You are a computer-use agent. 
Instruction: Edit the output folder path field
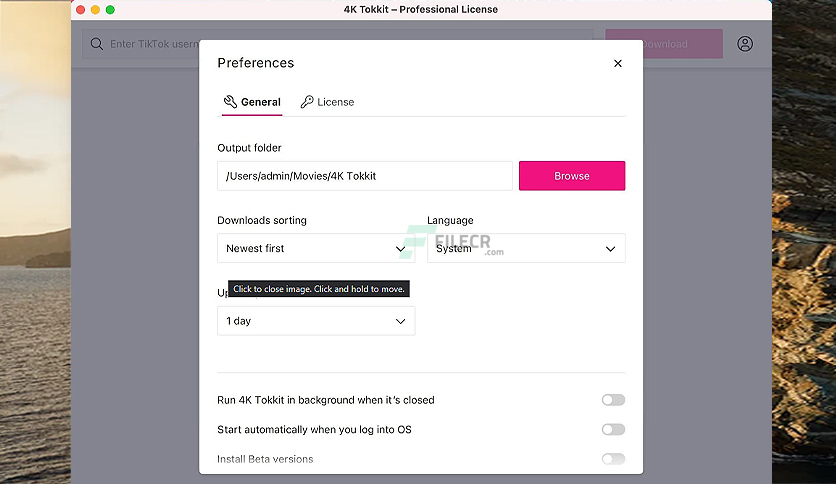[x=365, y=176]
